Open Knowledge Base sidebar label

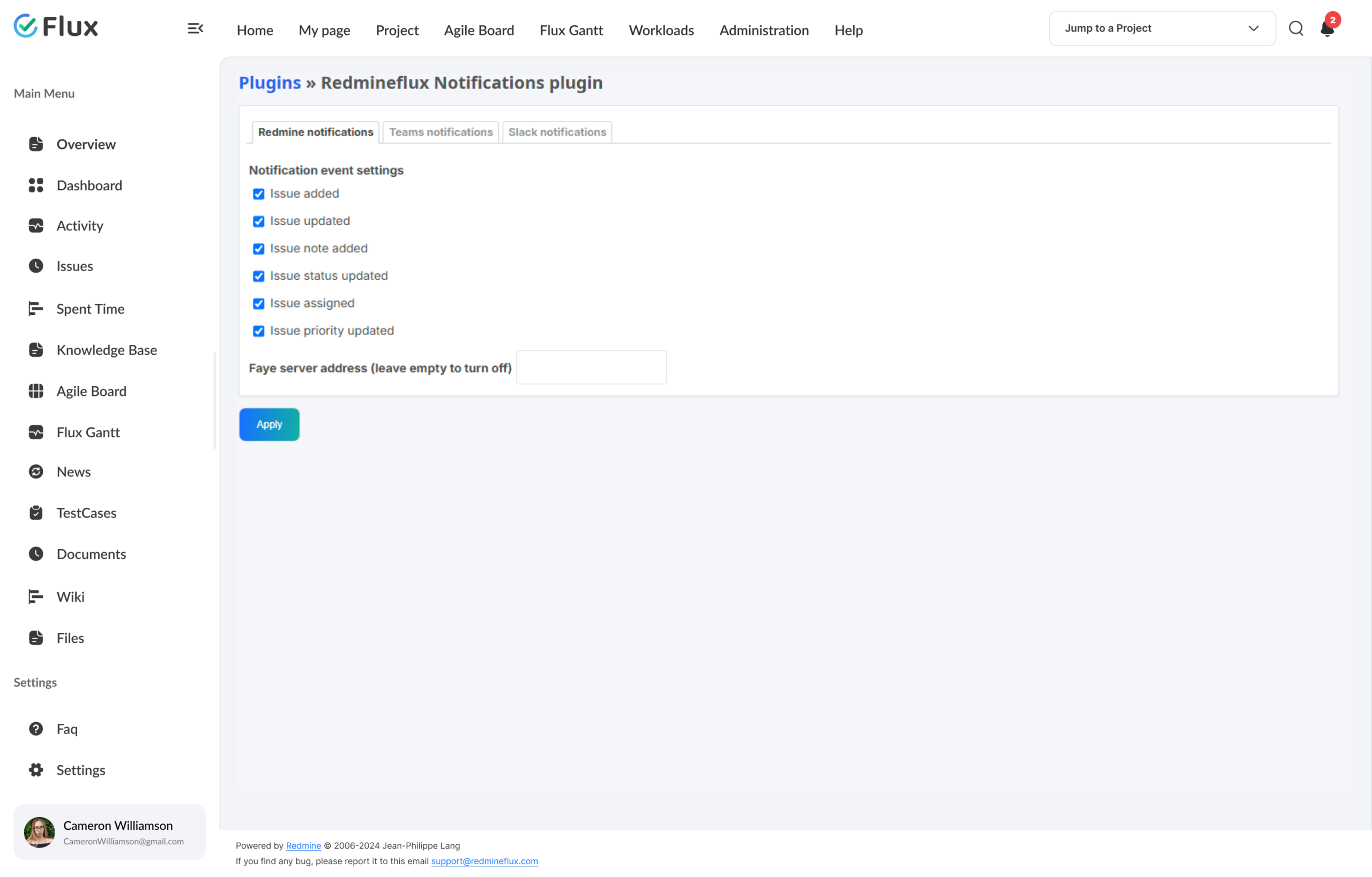(x=107, y=350)
